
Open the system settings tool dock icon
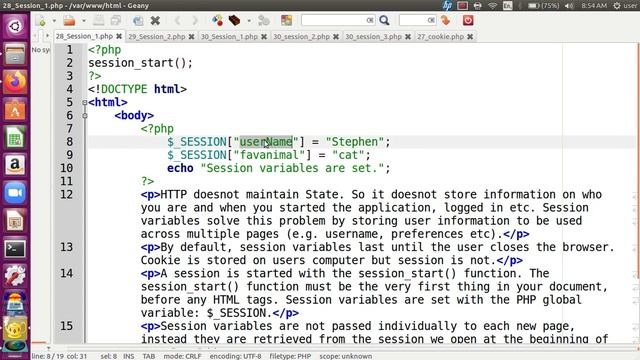click(15, 276)
